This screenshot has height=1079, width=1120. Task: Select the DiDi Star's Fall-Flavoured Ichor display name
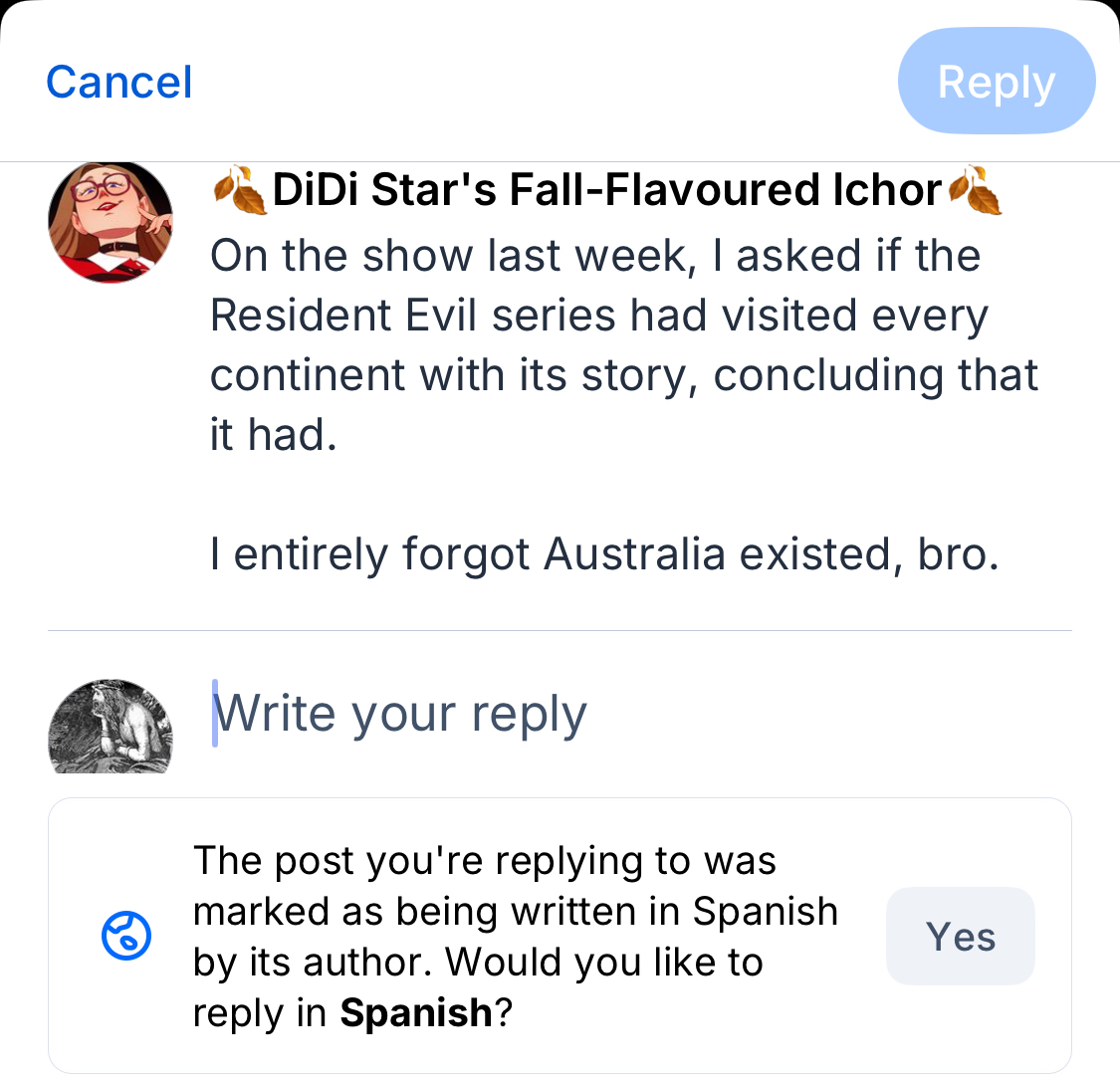[606, 190]
